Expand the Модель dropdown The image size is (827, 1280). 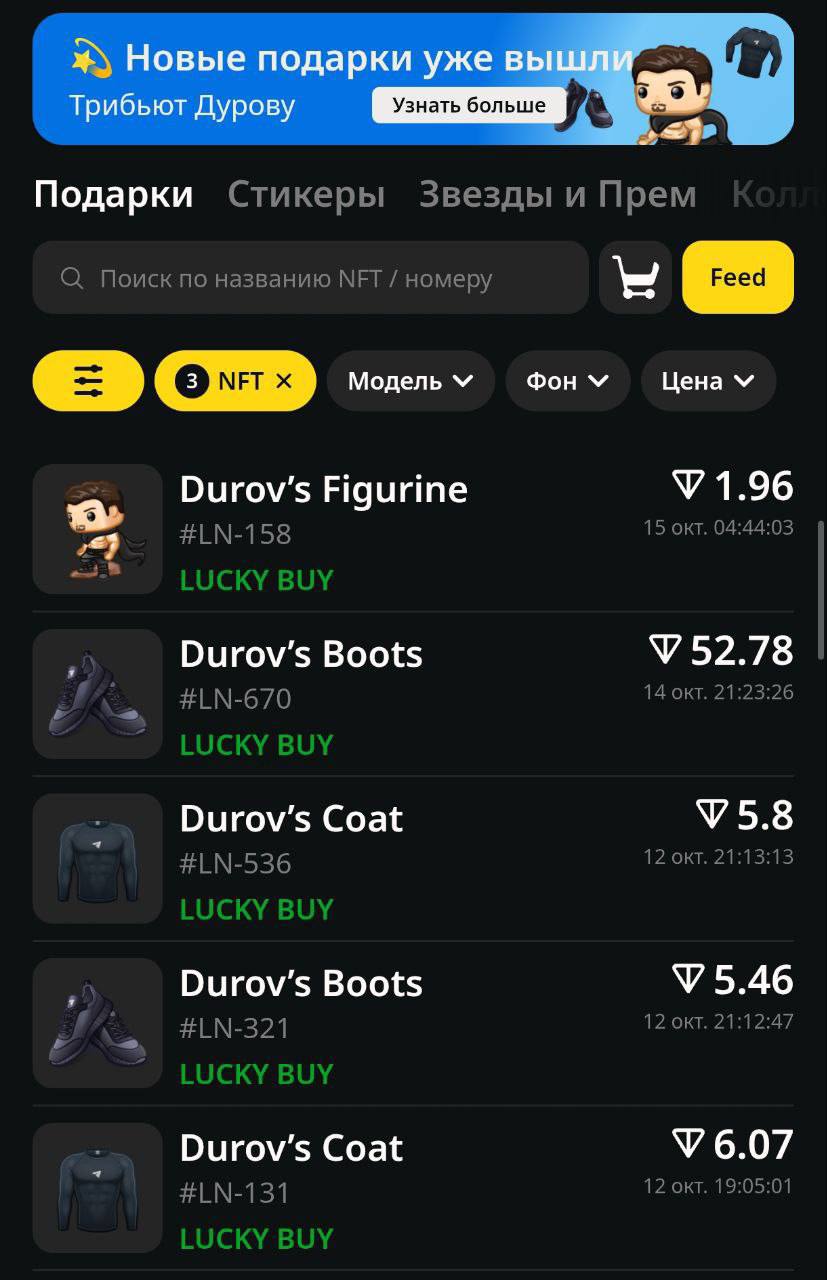tap(411, 381)
